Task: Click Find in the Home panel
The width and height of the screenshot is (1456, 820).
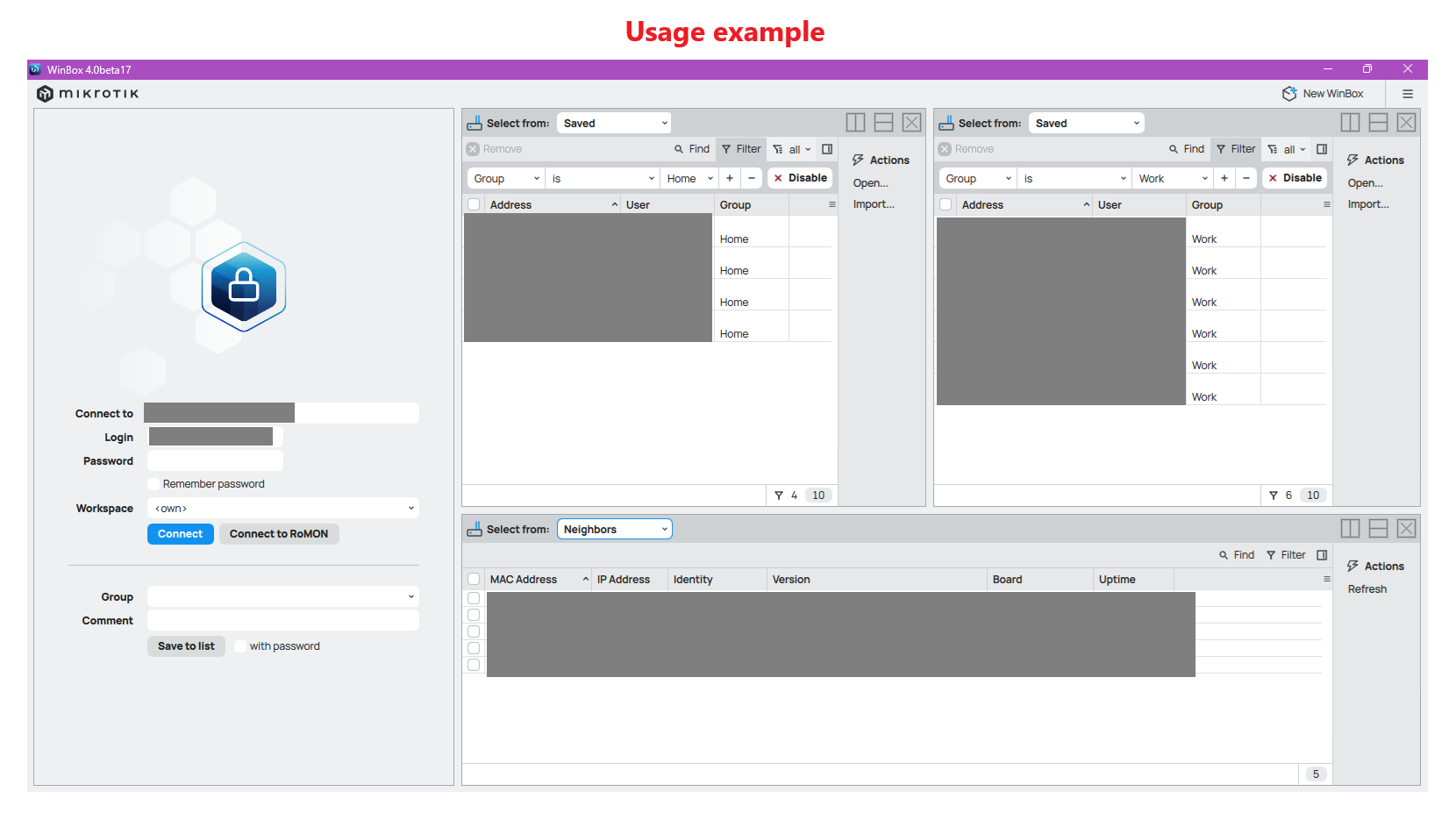Action: pos(692,149)
